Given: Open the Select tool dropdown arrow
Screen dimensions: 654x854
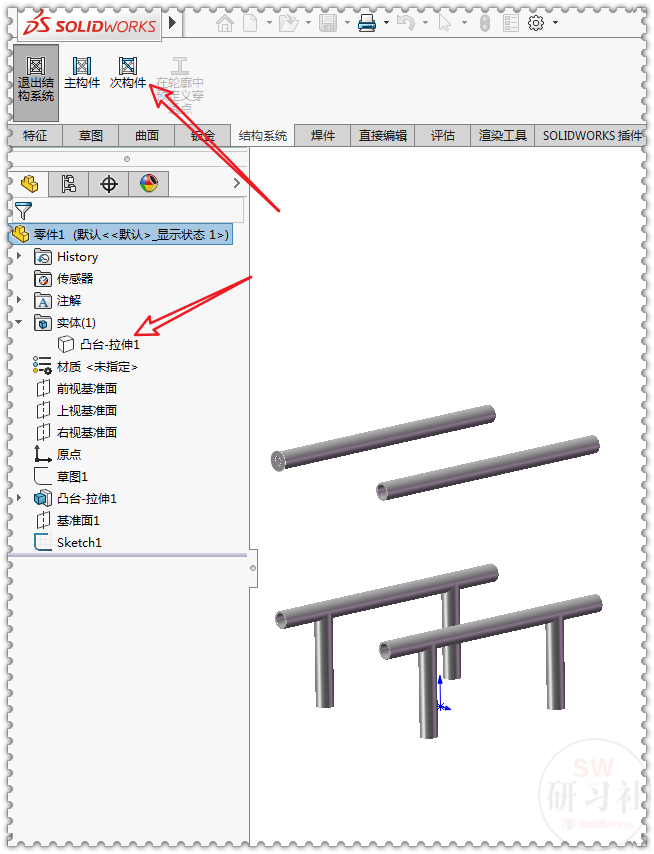Looking at the screenshot, I should [x=464, y=23].
